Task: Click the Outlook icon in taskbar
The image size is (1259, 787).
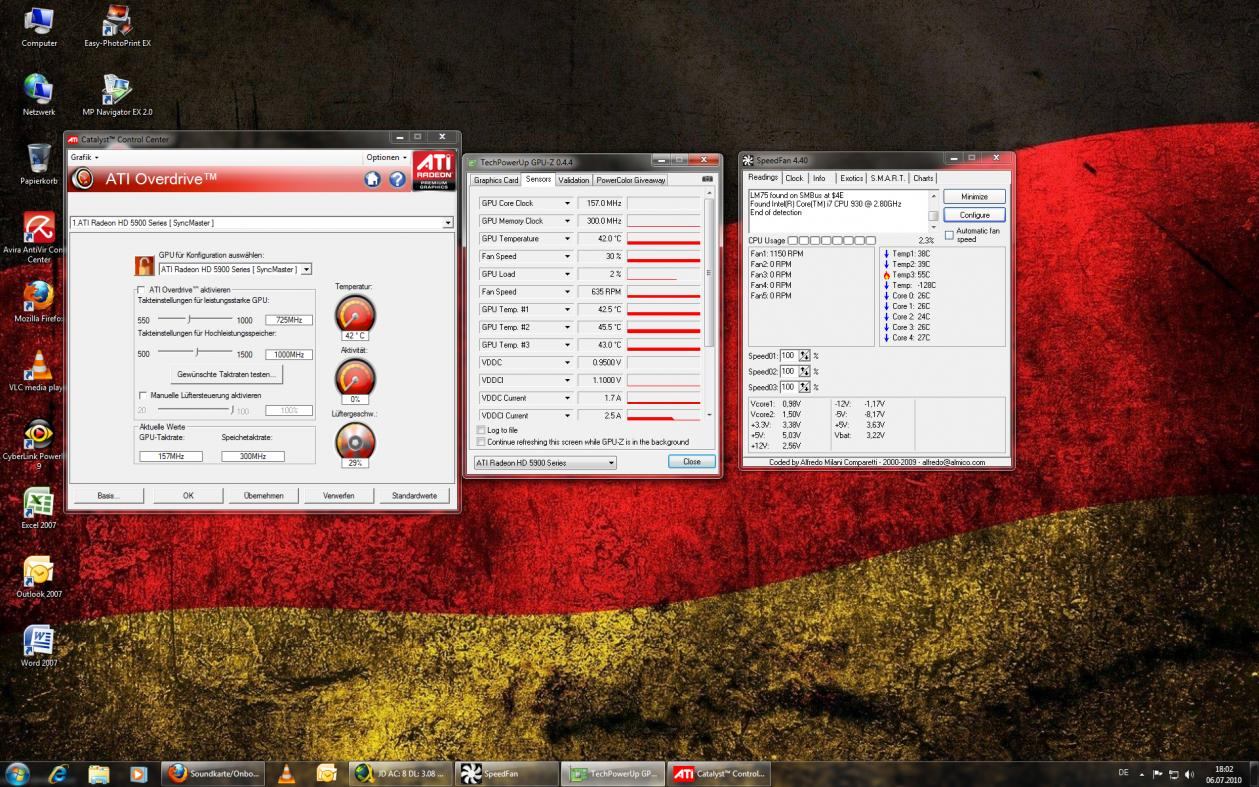Action: (326, 773)
